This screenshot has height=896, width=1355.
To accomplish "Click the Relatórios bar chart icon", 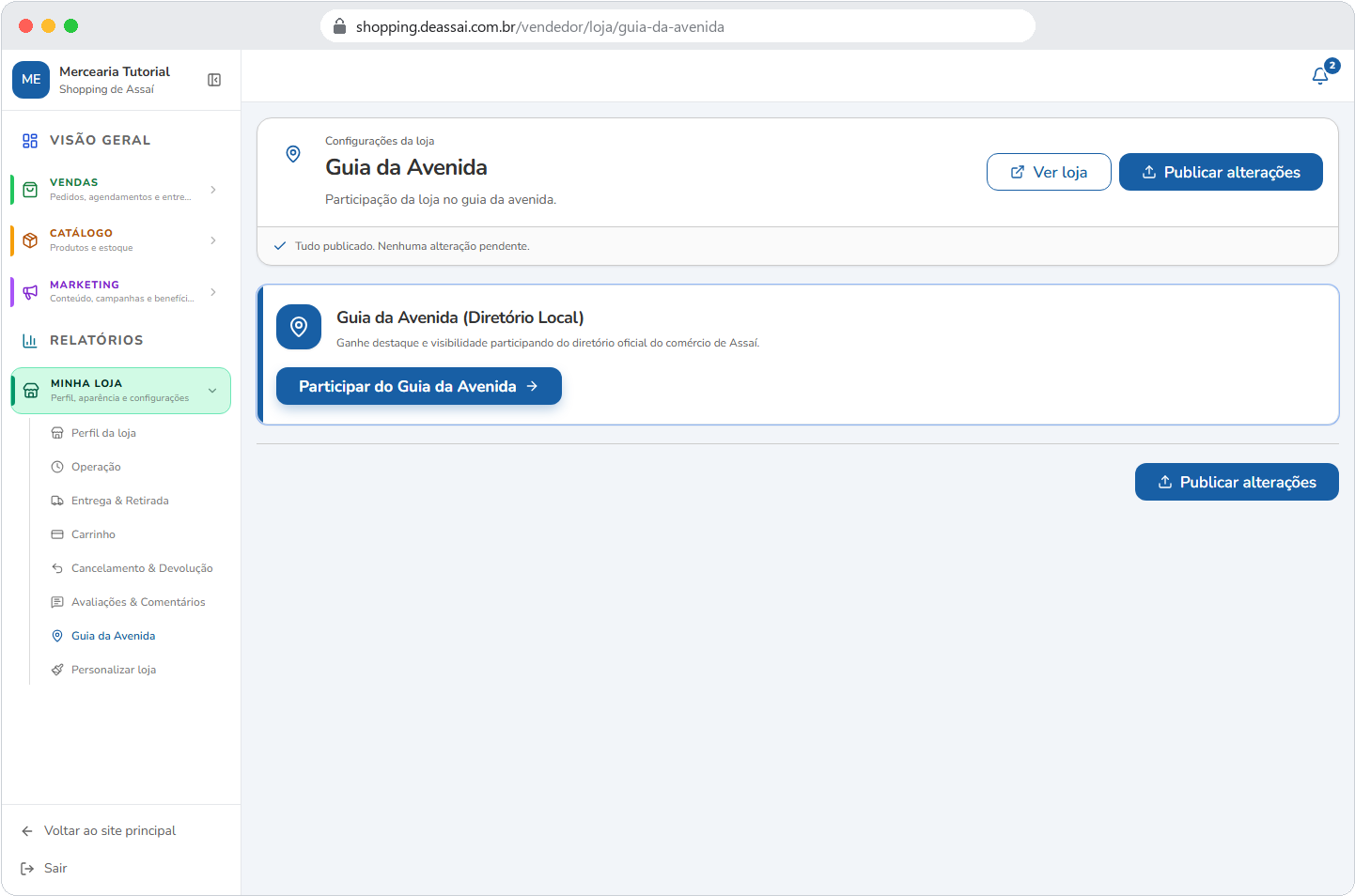I will [x=30, y=341].
